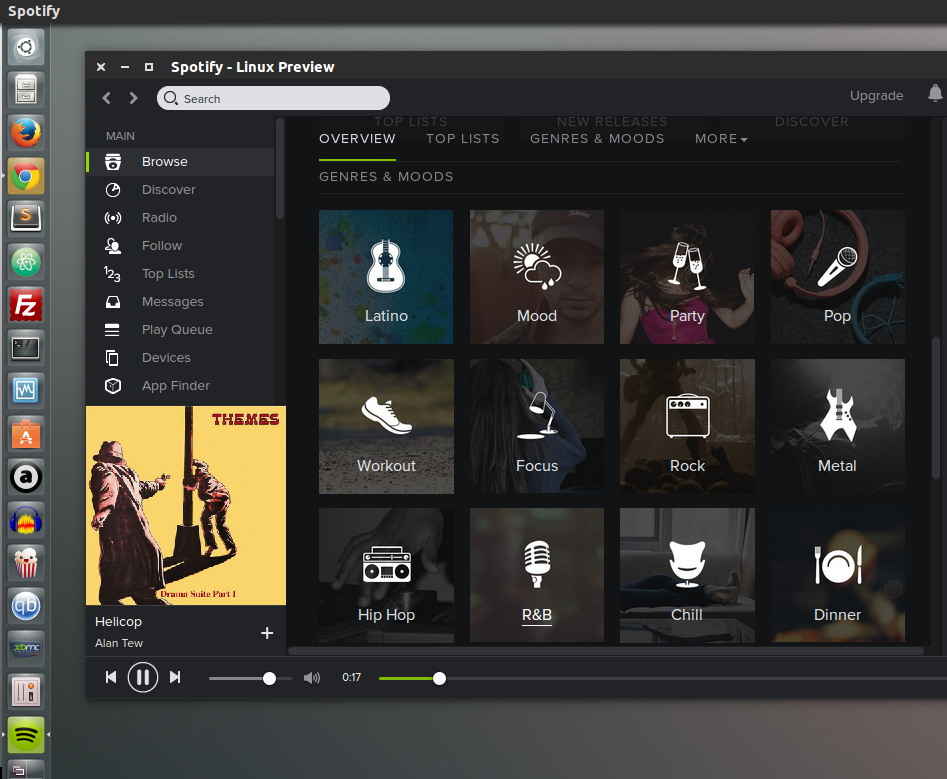This screenshot has height=779, width=947.
Task: Switch to the TOP LISTS tab
Action: coord(463,139)
